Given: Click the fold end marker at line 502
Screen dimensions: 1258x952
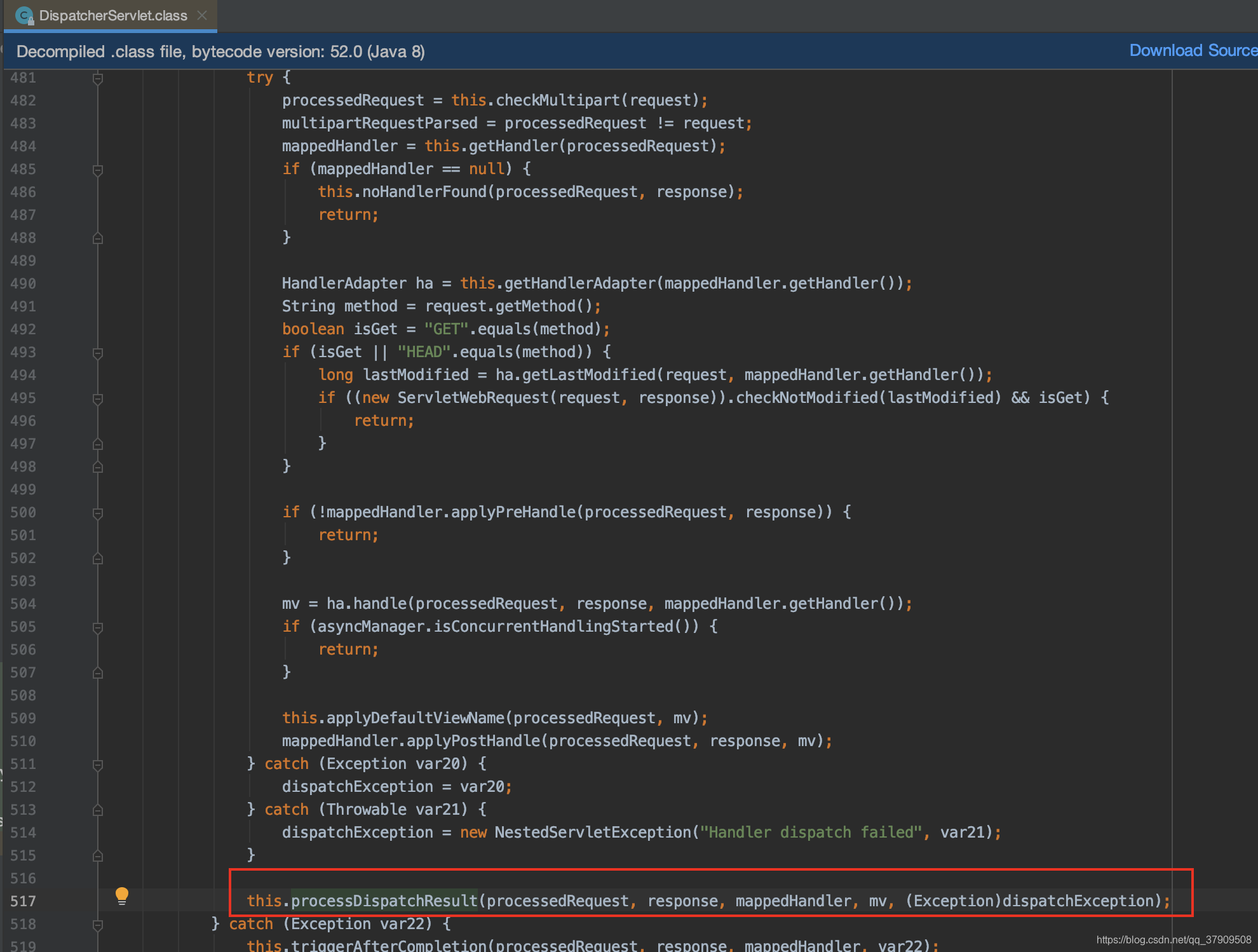Looking at the screenshot, I should pyautogui.click(x=98, y=559).
